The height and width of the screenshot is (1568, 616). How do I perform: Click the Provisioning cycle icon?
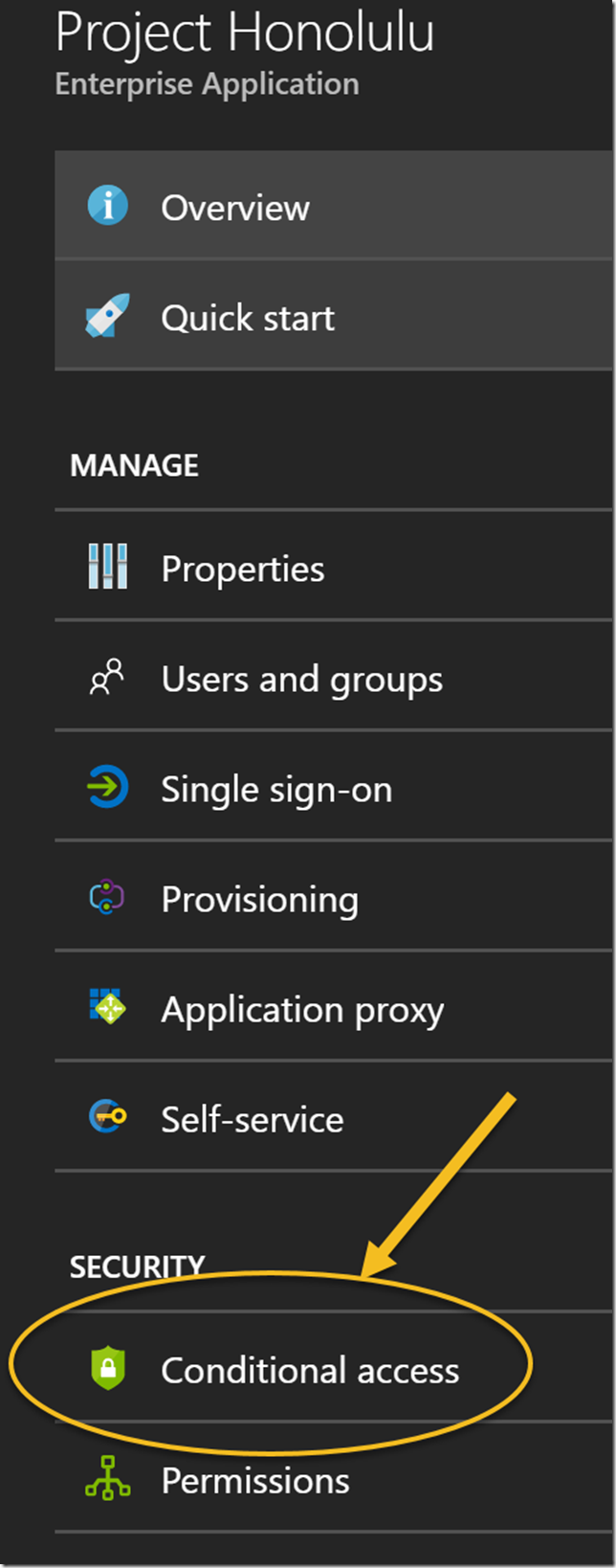[x=107, y=898]
